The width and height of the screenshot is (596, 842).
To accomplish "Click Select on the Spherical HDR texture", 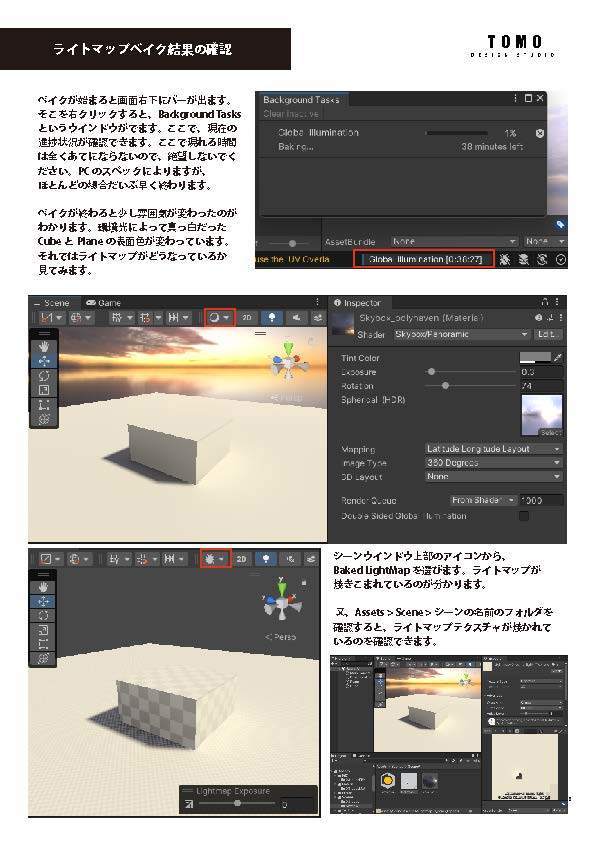I will pyautogui.click(x=551, y=432).
